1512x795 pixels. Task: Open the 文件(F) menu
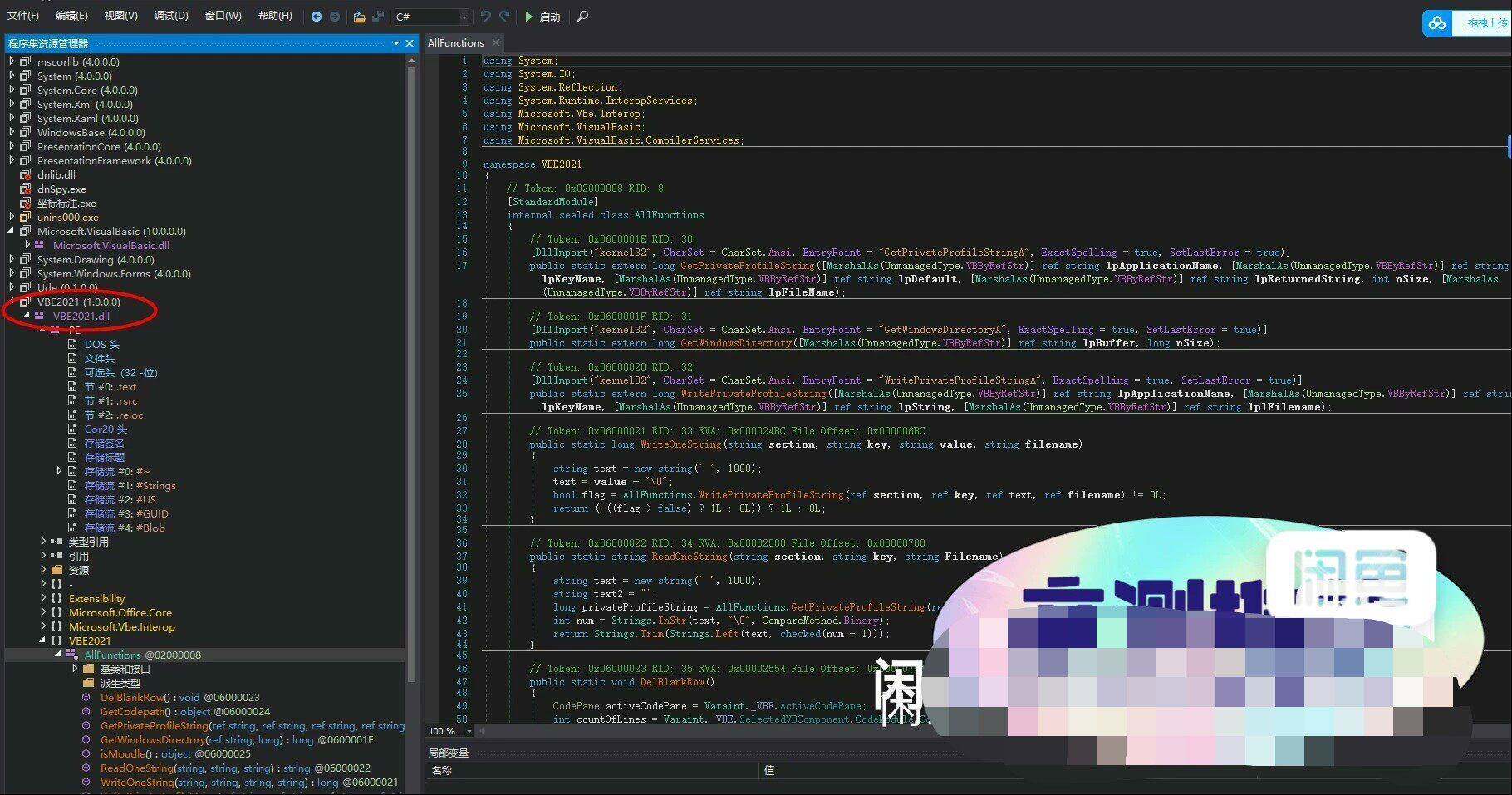pos(23,16)
